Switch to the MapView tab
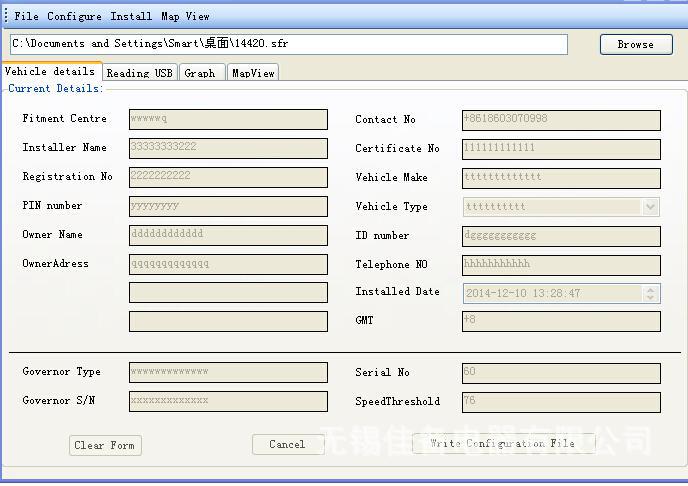 point(253,73)
